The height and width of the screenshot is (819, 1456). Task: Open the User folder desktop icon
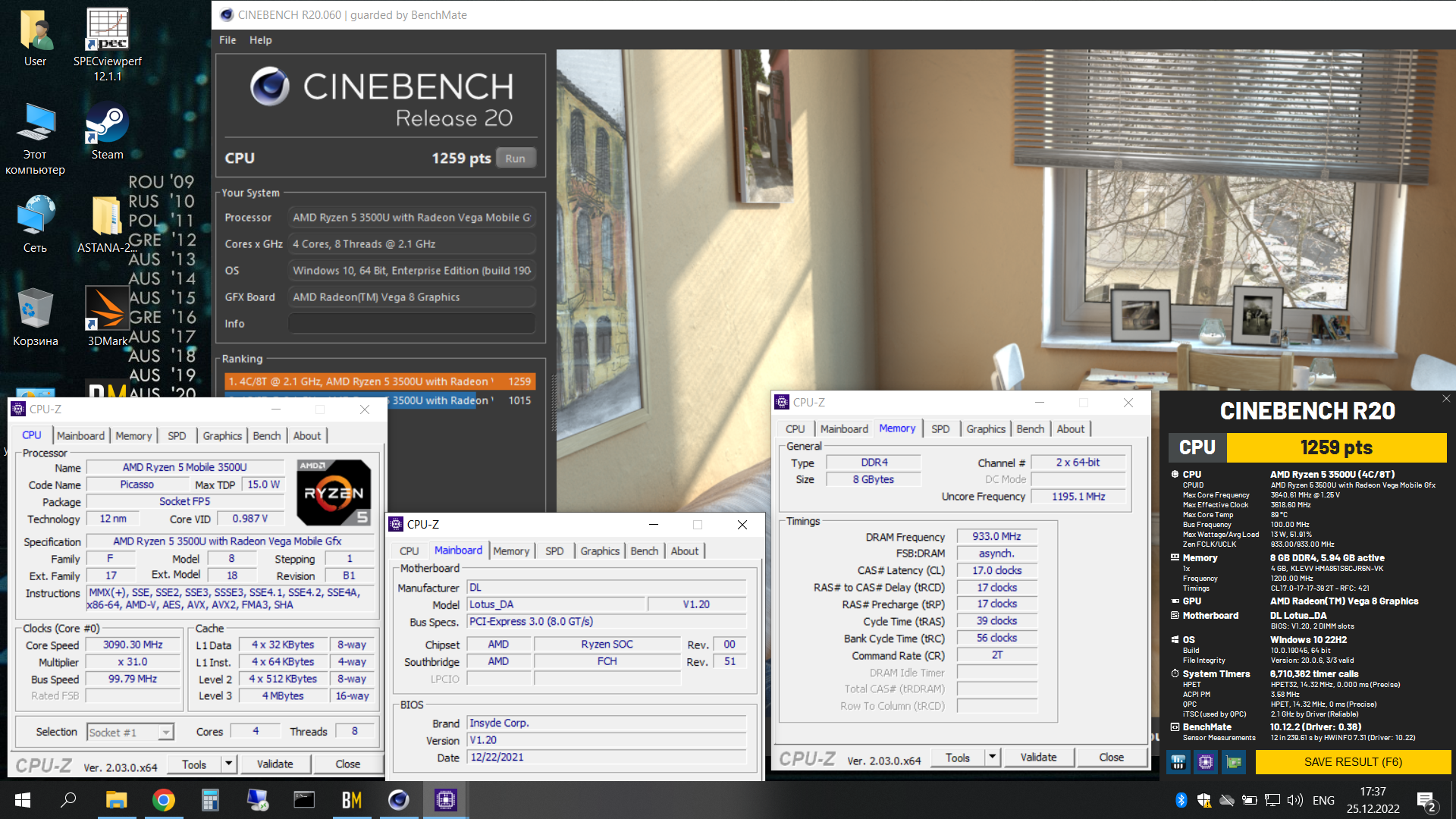coord(35,38)
